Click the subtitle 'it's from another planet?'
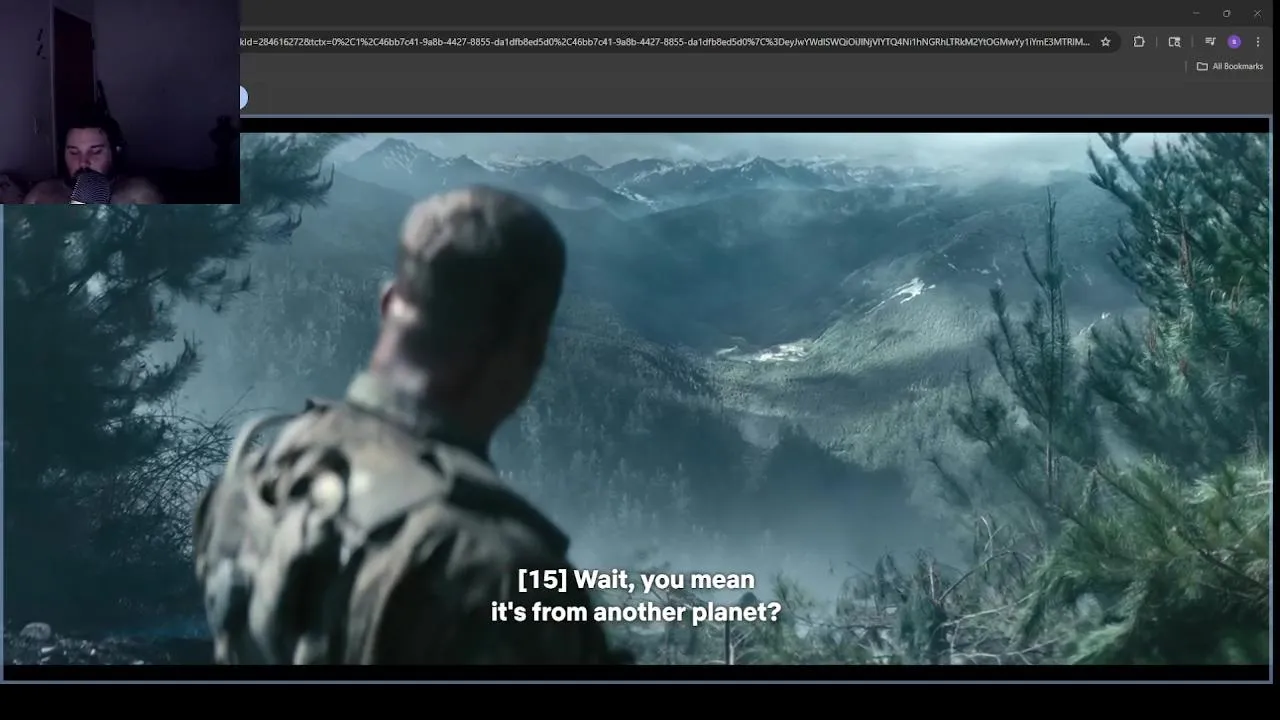1280x720 pixels. click(636, 612)
